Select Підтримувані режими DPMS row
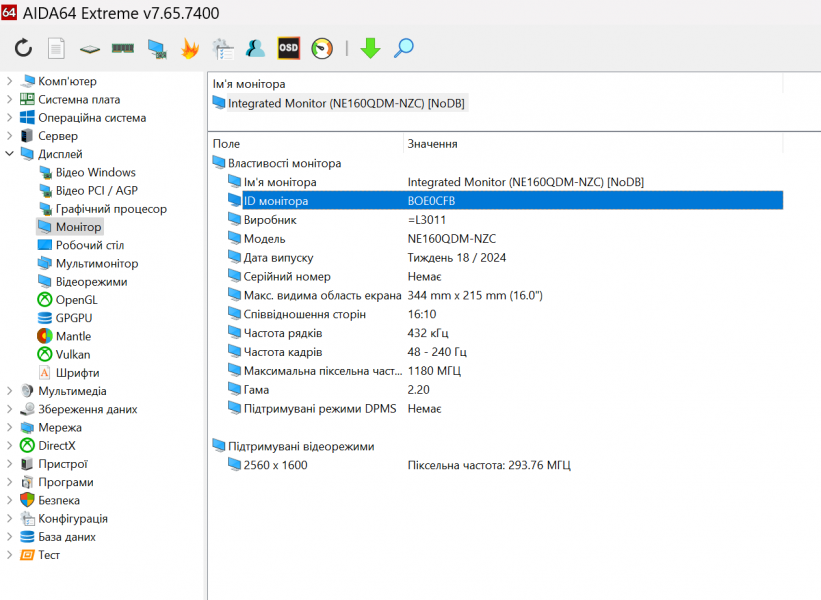 click(x=505, y=408)
